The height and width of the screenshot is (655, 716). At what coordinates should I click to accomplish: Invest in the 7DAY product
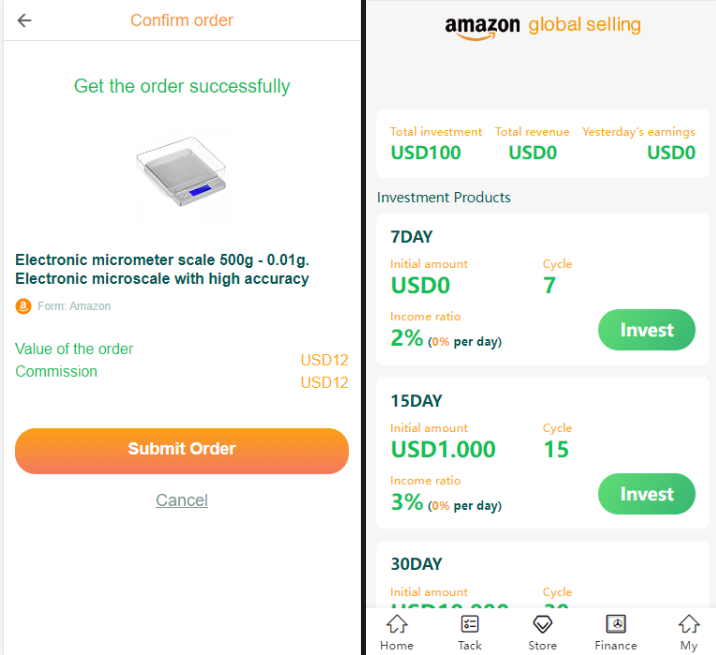pos(647,330)
